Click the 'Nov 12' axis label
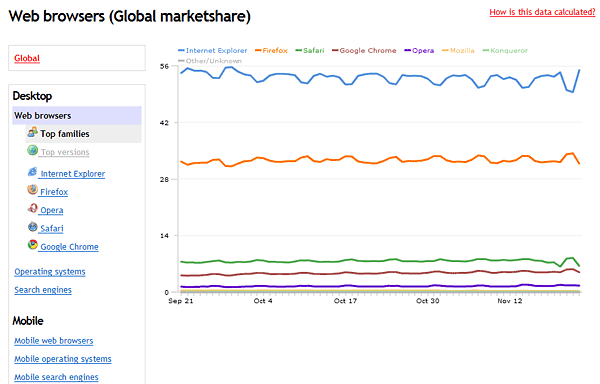The width and height of the screenshot is (600, 384). coord(510,301)
